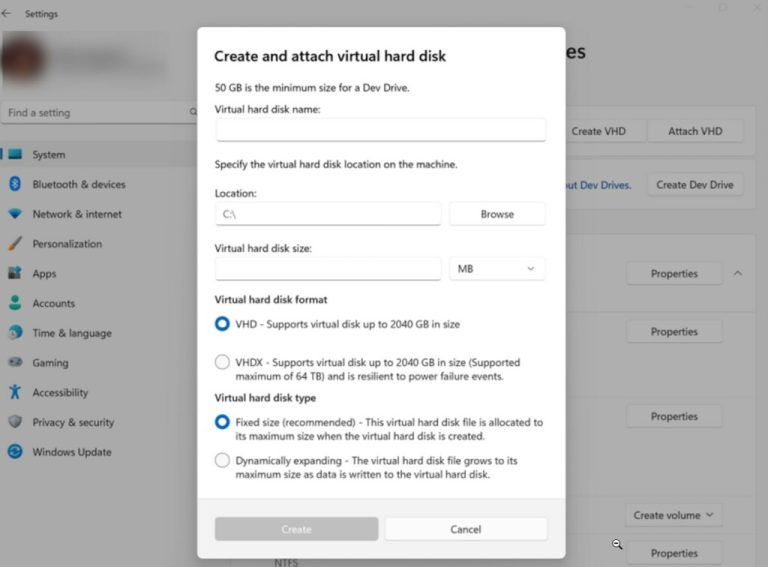Open the Create volume dropdown
The width and height of the screenshot is (768, 567).
coord(673,515)
